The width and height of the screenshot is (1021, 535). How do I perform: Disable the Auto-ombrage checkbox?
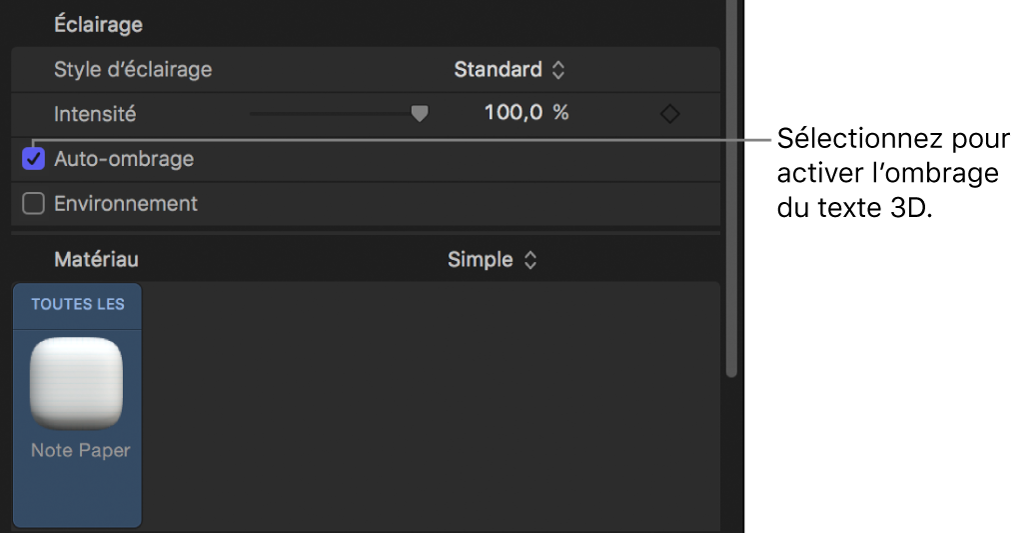pos(34,159)
